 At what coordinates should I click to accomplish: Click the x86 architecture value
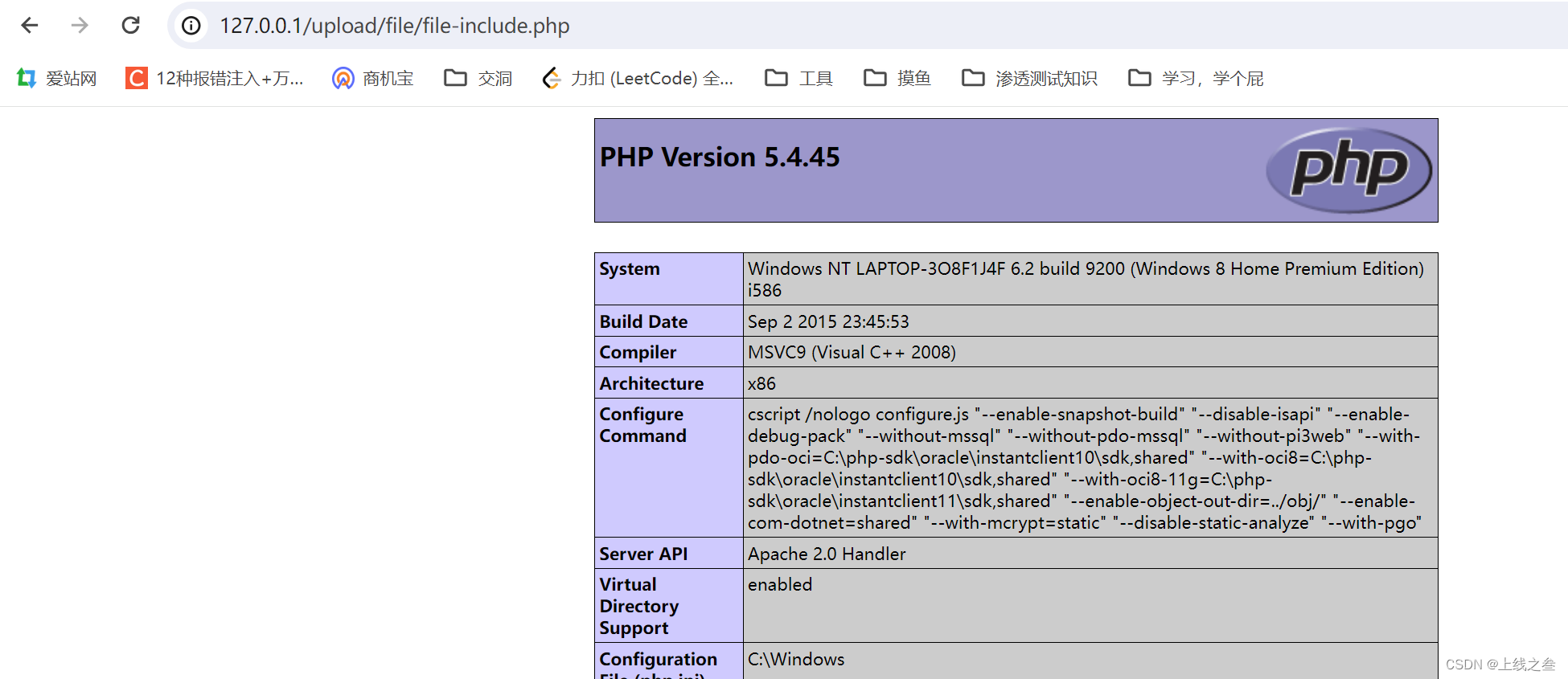point(761,383)
